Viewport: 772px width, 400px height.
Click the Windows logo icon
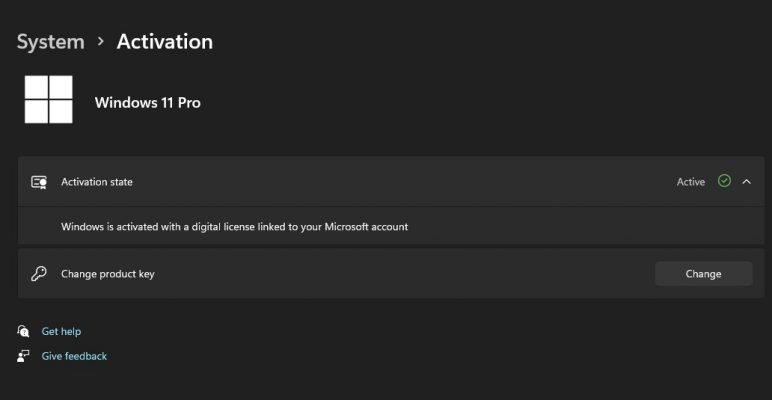tap(50, 99)
